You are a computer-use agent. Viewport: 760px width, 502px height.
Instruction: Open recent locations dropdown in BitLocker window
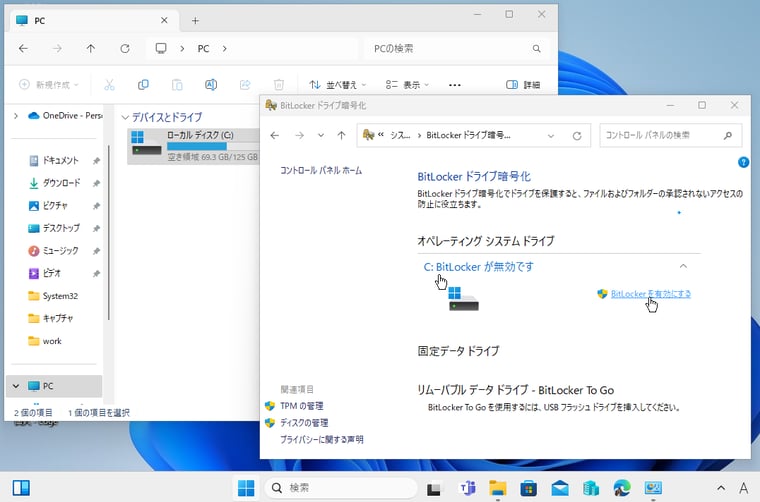(320, 136)
